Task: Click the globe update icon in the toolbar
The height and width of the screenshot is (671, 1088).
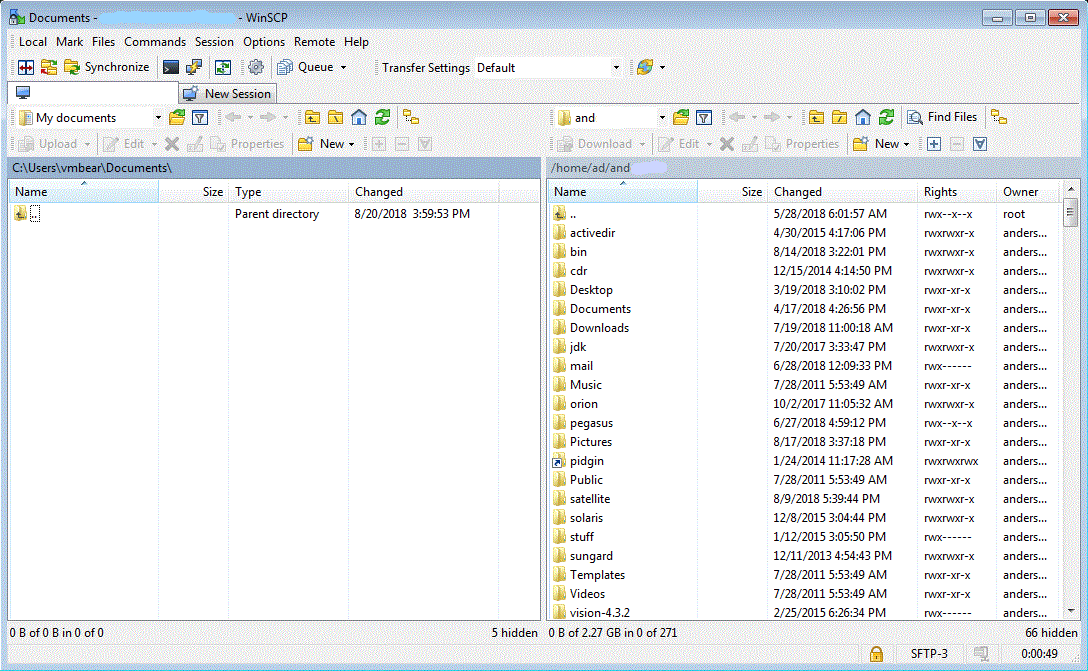Action: click(x=645, y=67)
